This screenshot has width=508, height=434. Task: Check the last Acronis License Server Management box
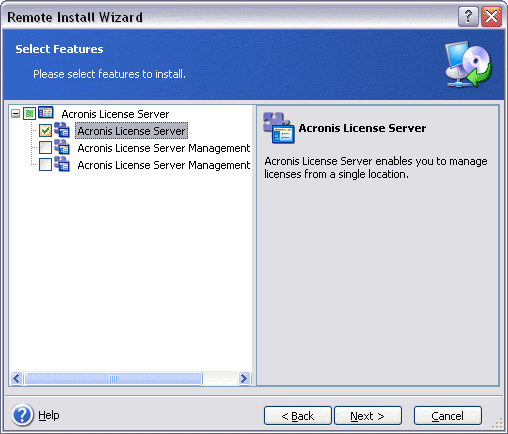(45, 164)
